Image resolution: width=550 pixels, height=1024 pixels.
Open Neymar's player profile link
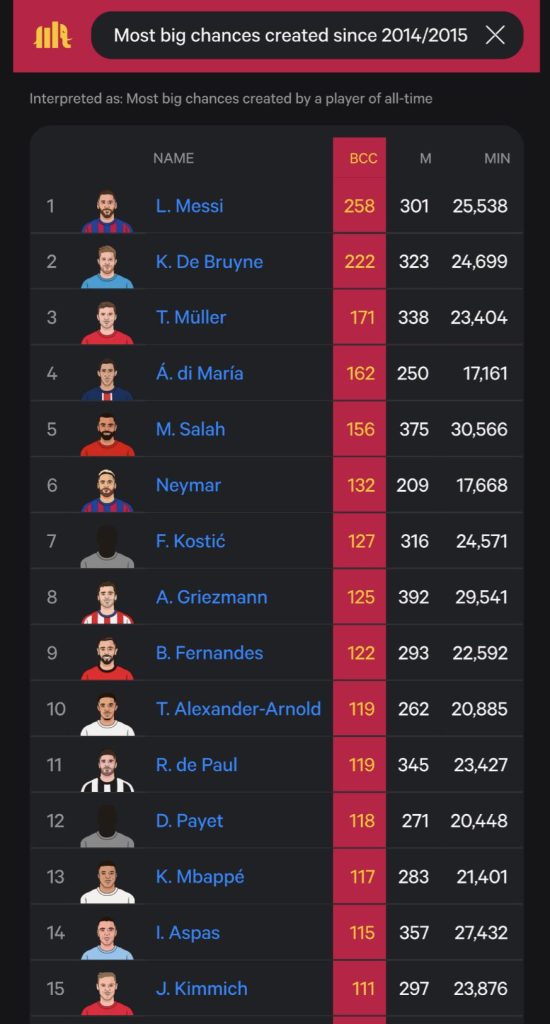point(188,485)
